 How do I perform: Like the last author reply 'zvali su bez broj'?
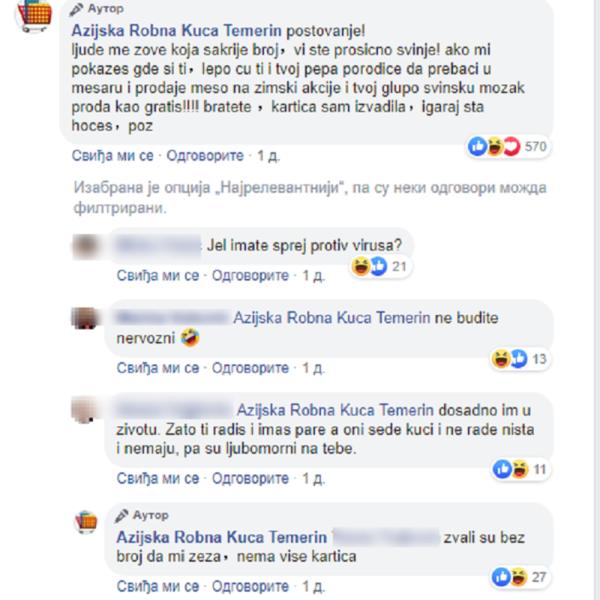[x=158, y=586]
